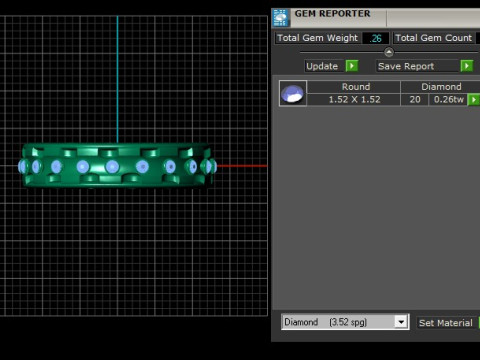Viewport: 480px width, 360px height.
Task: Click the Total Gem Weight value .26
Action: [376, 38]
